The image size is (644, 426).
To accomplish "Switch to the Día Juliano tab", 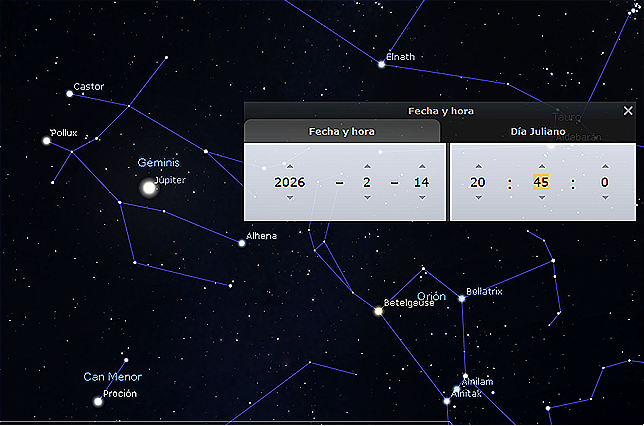I will pyautogui.click(x=540, y=131).
